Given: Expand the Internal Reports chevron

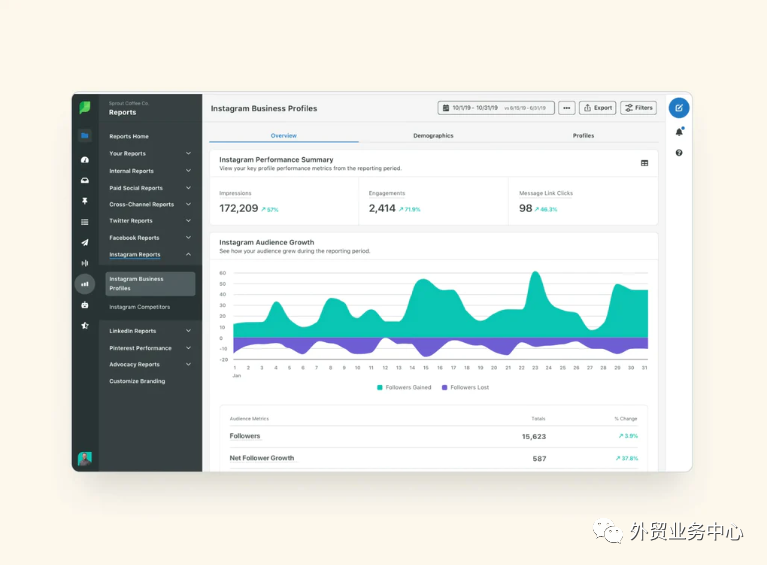Looking at the screenshot, I should pos(189,171).
